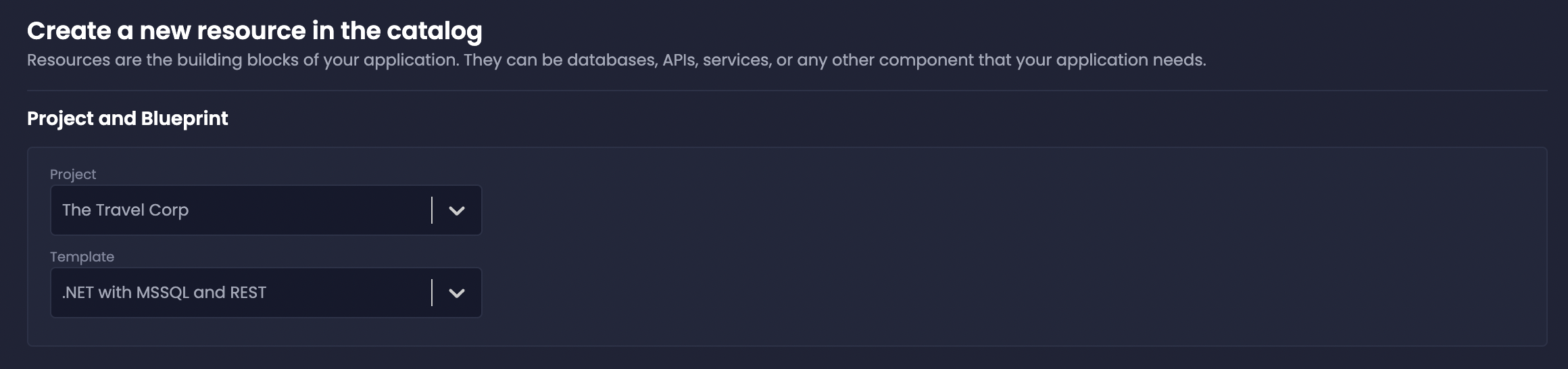Click empty panel area beside Template dropdown

pos(946,293)
